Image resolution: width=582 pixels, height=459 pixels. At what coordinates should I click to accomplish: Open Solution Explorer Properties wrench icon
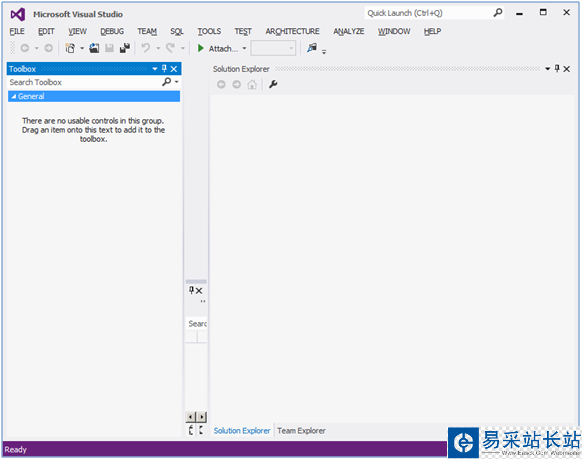(x=273, y=84)
